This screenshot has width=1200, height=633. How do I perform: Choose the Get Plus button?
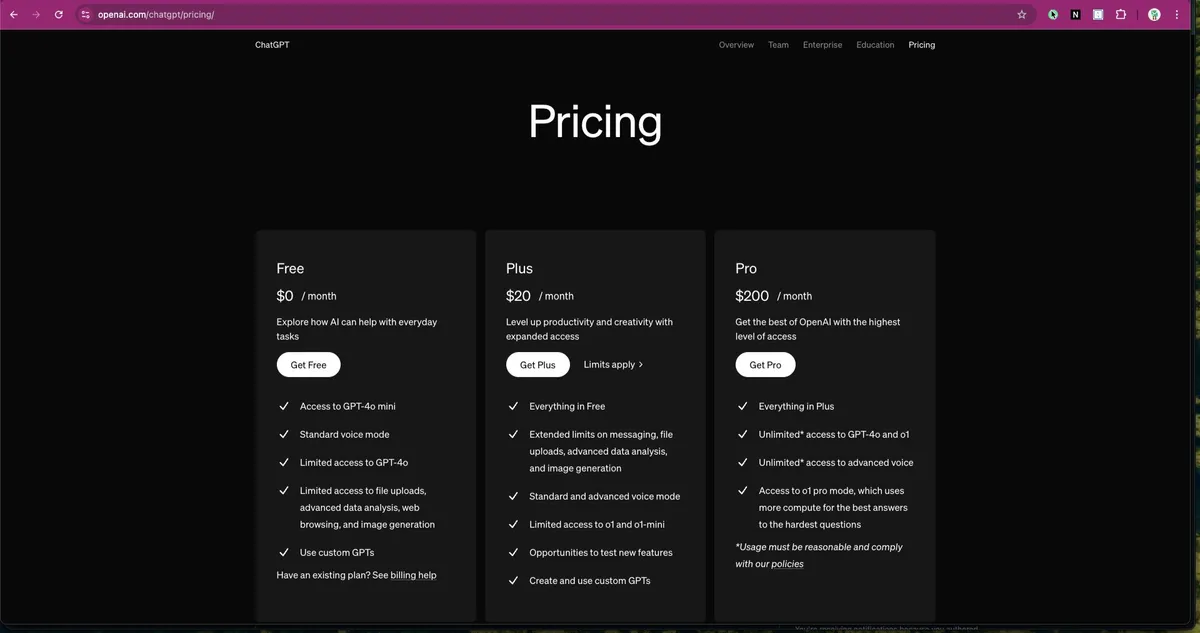537,365
